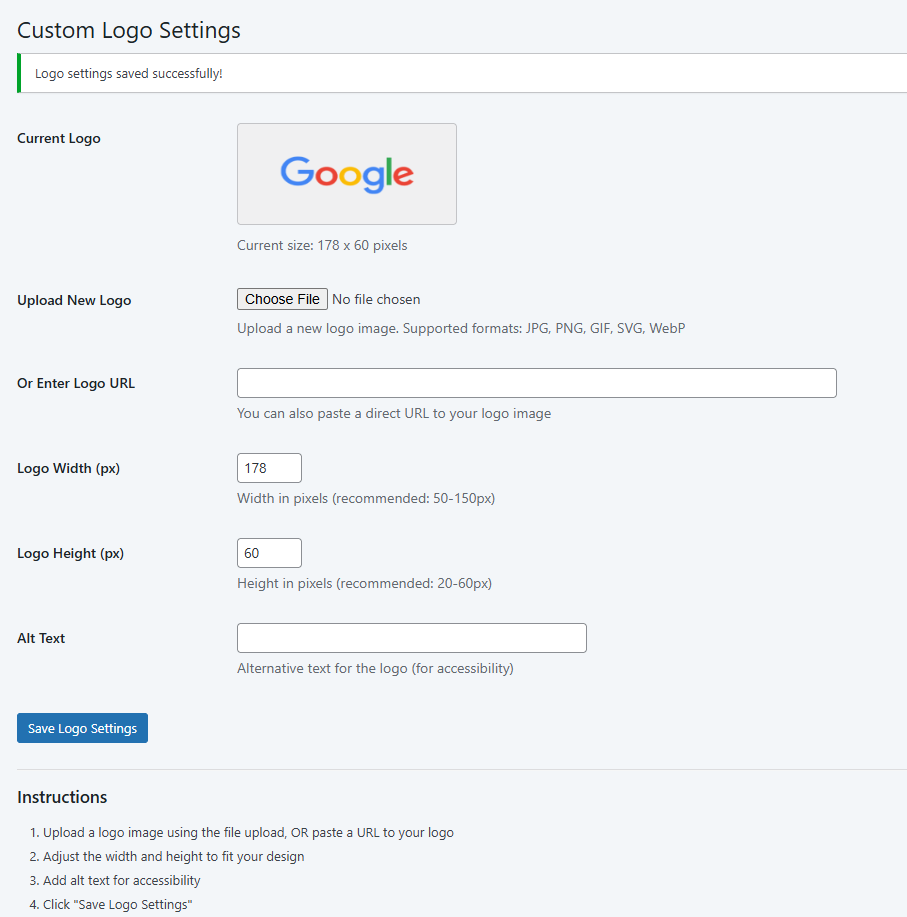
Task: Click the Google logo preview image
Action: tap(346, 174)
